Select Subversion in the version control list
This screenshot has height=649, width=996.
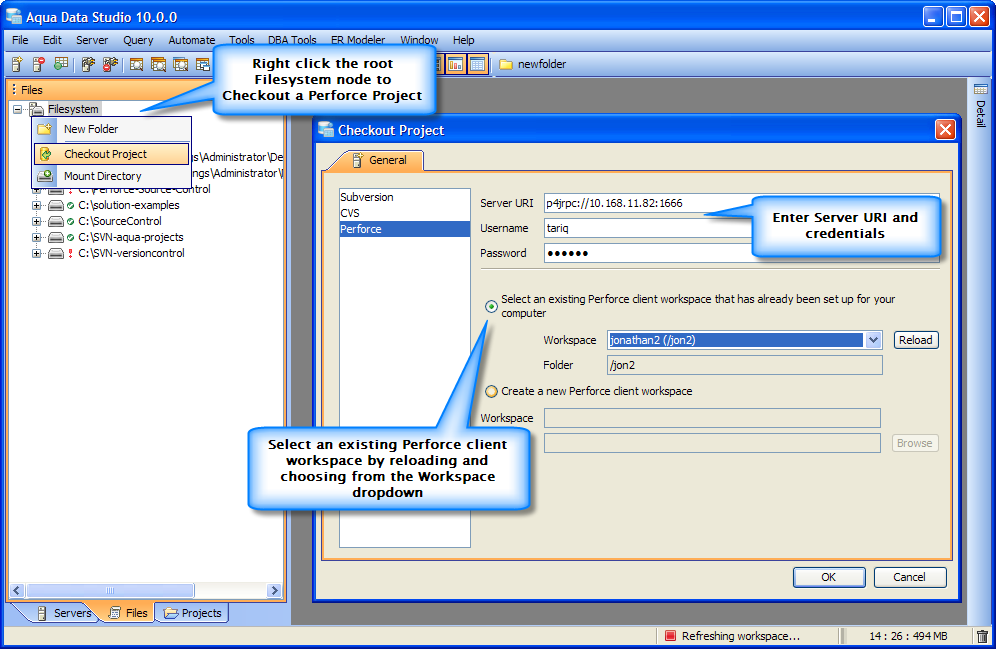point(405,197)
